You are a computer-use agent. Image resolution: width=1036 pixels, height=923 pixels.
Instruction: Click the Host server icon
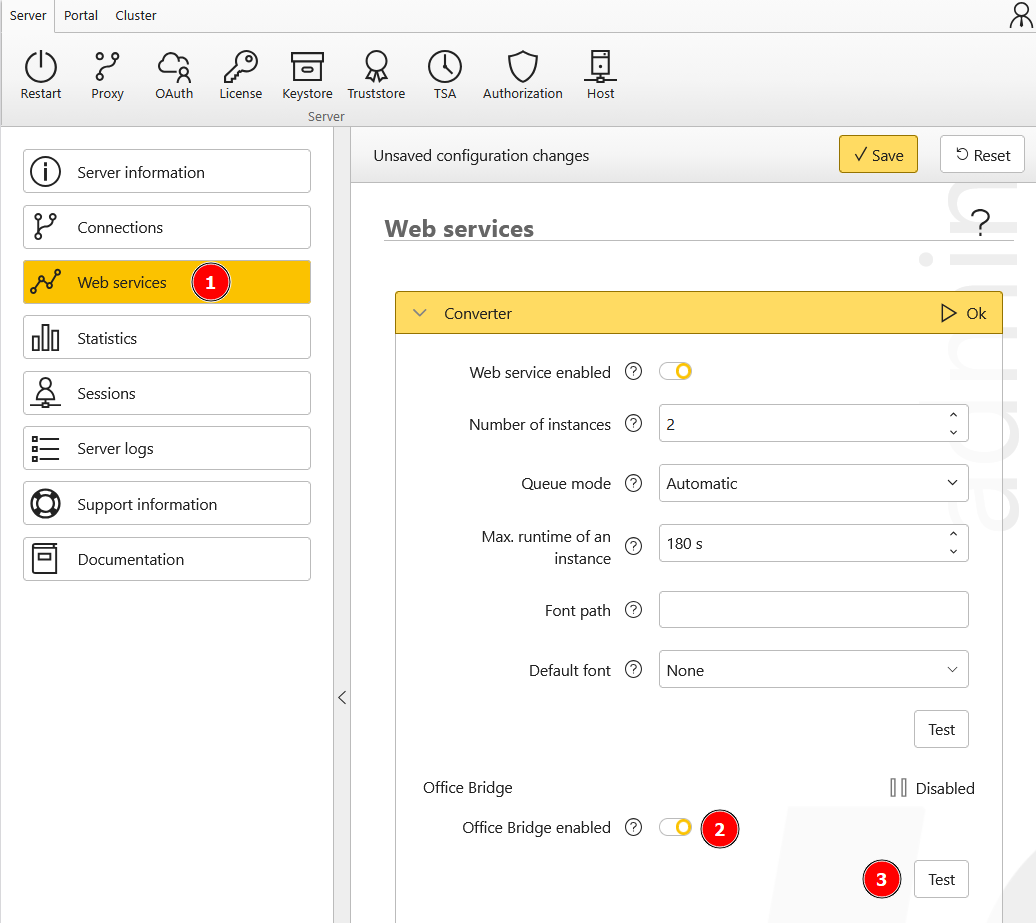coord(600,68)
